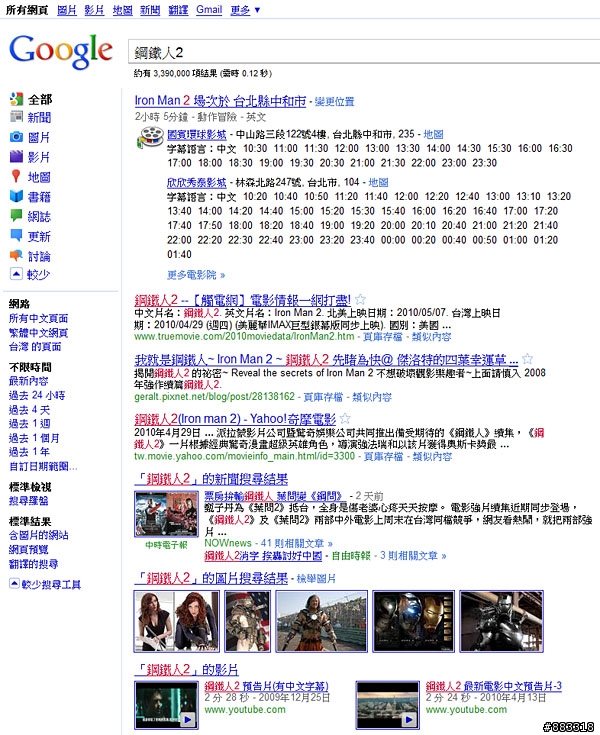Filter results to 過去 1 年

click(x=30, y=452)
